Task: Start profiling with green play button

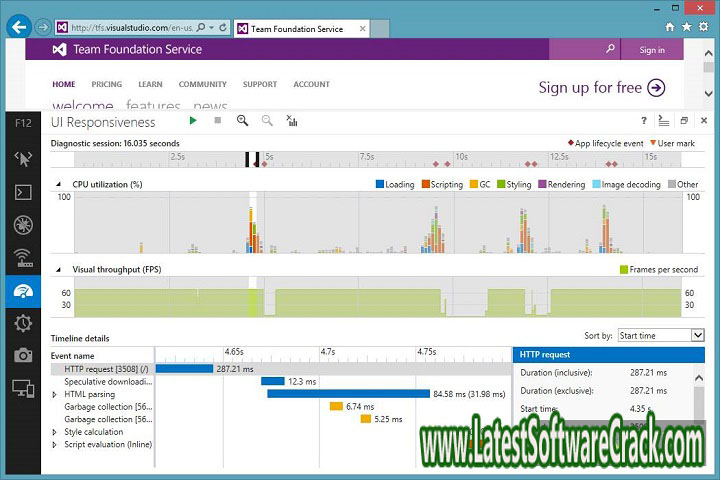Action: pyautogui.click(x=193, y=120)
